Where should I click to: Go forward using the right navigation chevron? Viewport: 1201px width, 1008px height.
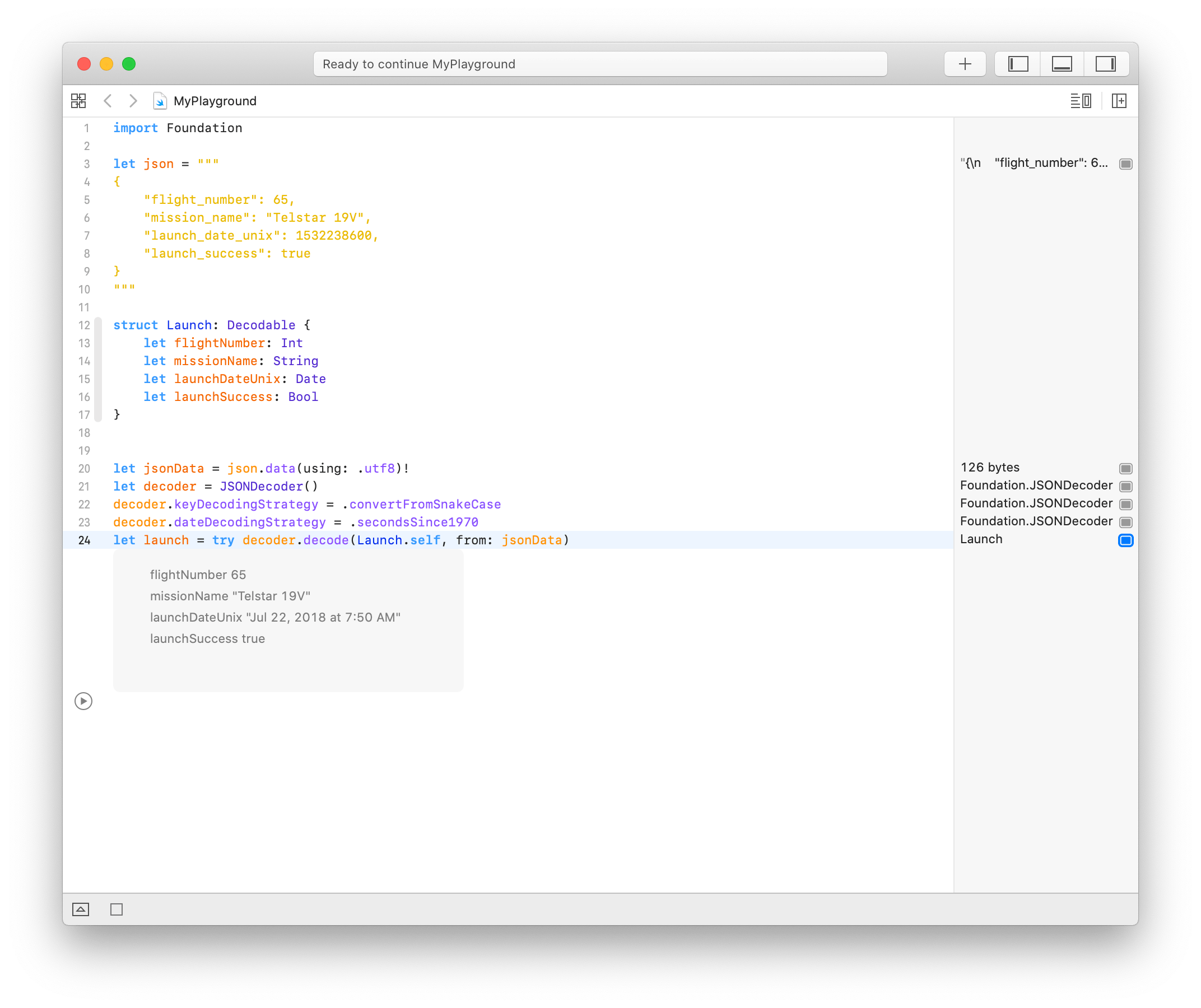(x=133, y=101)
